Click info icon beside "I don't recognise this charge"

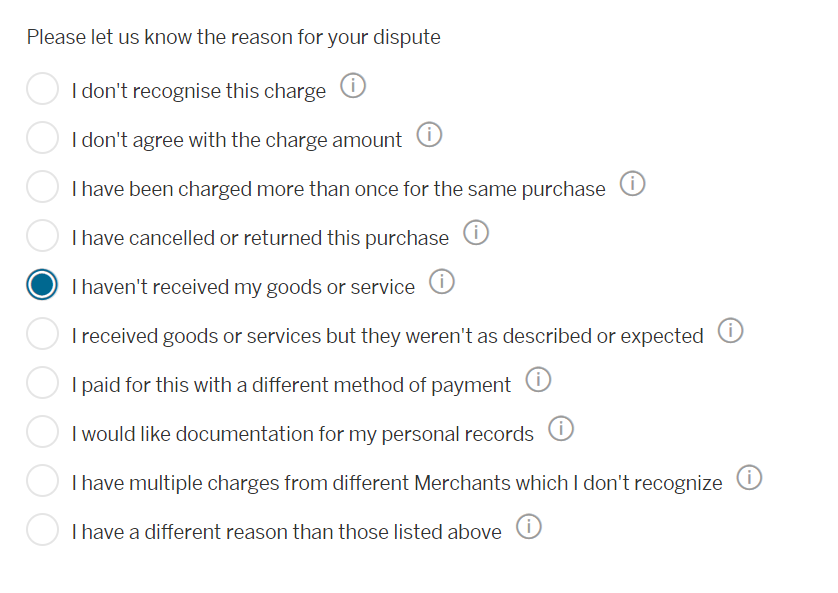(353, 87)
